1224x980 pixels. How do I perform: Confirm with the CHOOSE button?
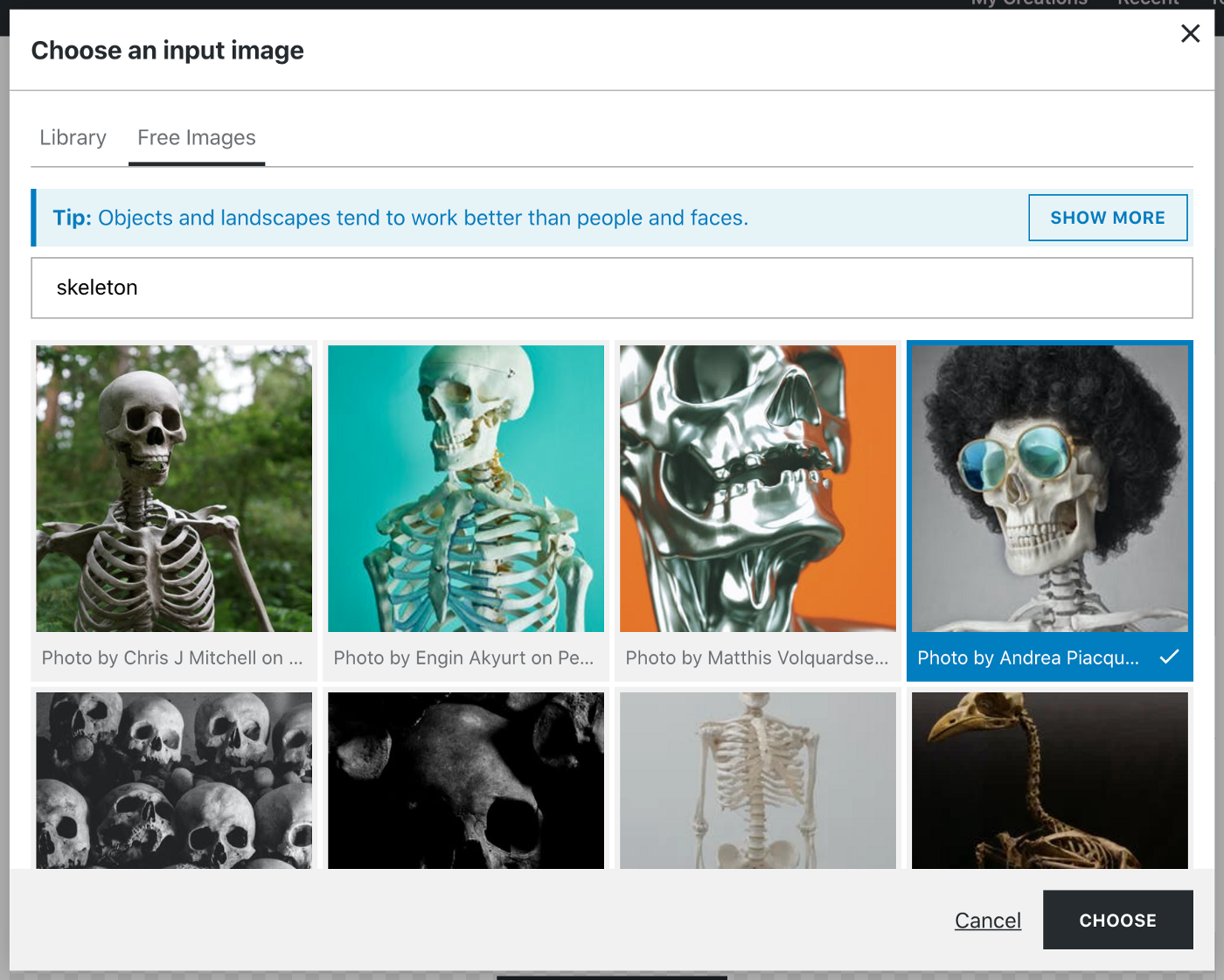coord(1118,920)
